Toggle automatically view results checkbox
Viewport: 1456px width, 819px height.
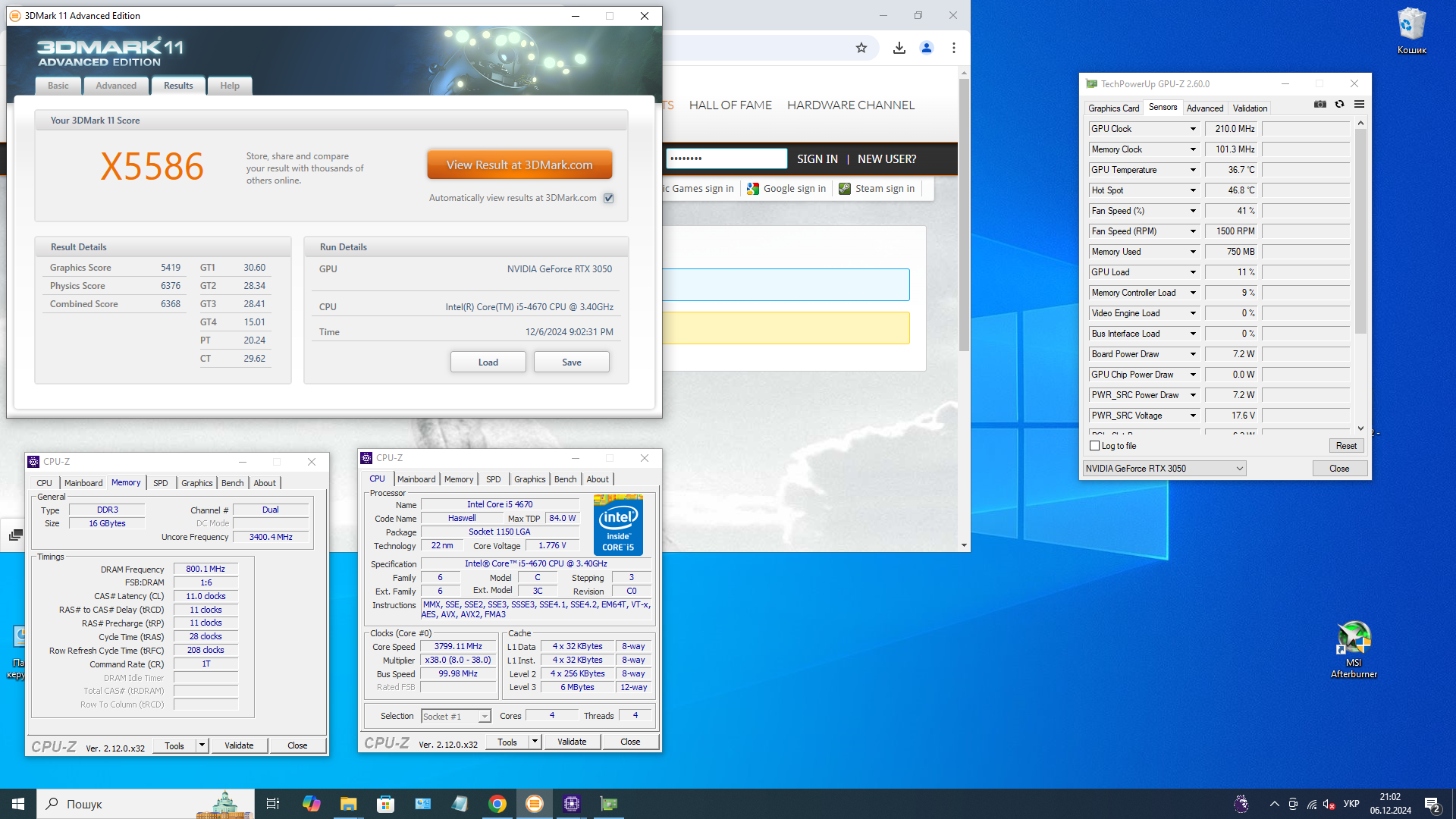[608, 198]
